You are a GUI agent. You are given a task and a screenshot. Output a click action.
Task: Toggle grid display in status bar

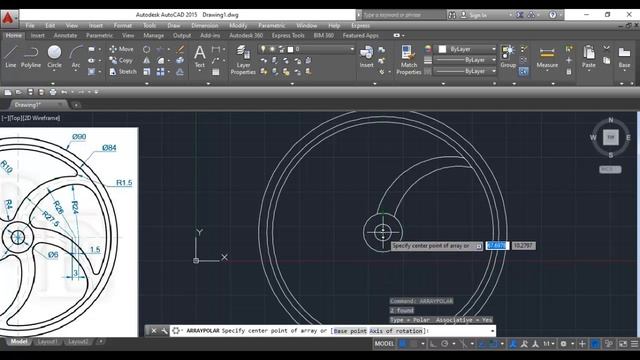(403, 344)
